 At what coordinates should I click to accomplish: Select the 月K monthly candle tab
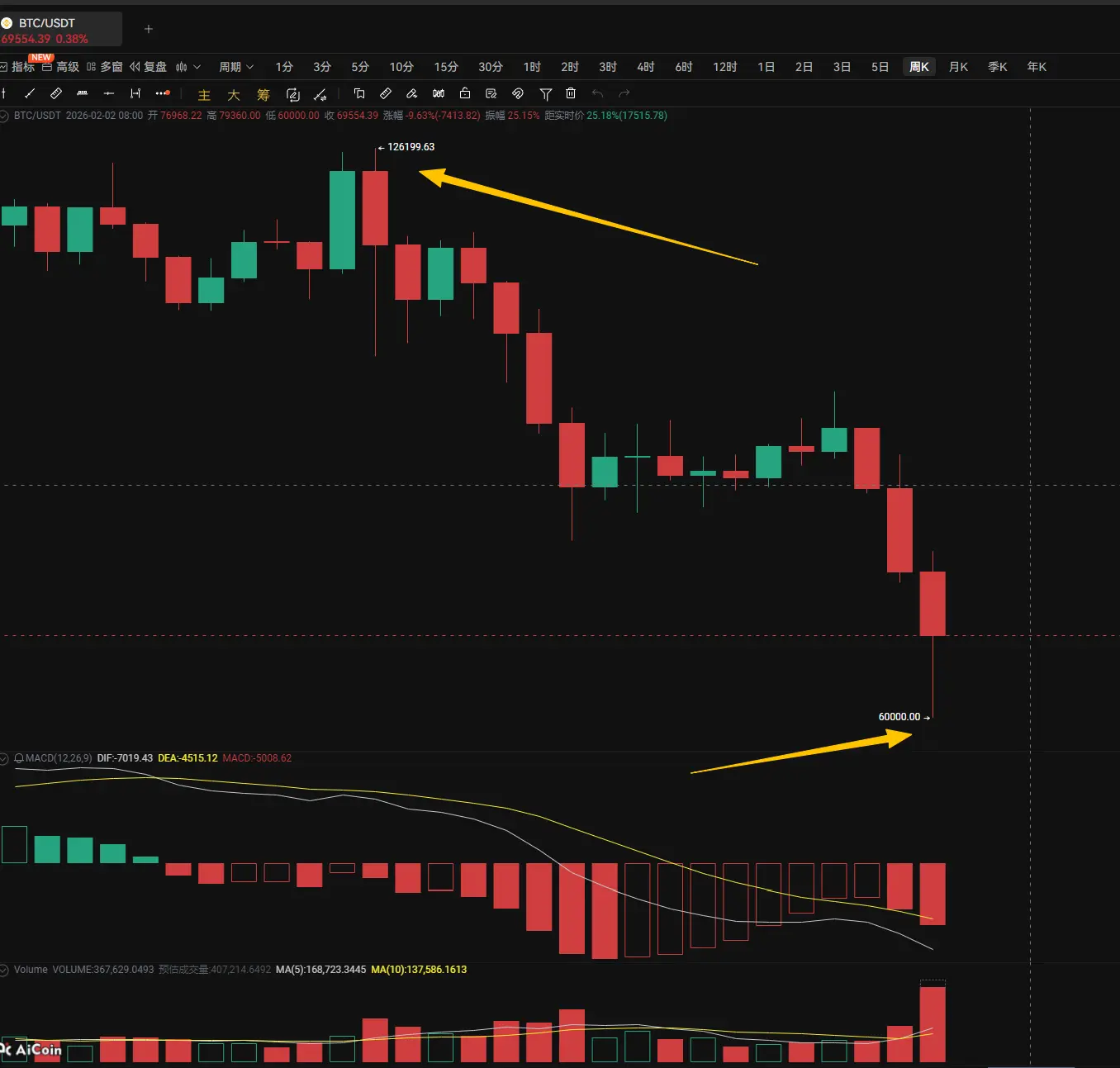(x=958, y=67)
